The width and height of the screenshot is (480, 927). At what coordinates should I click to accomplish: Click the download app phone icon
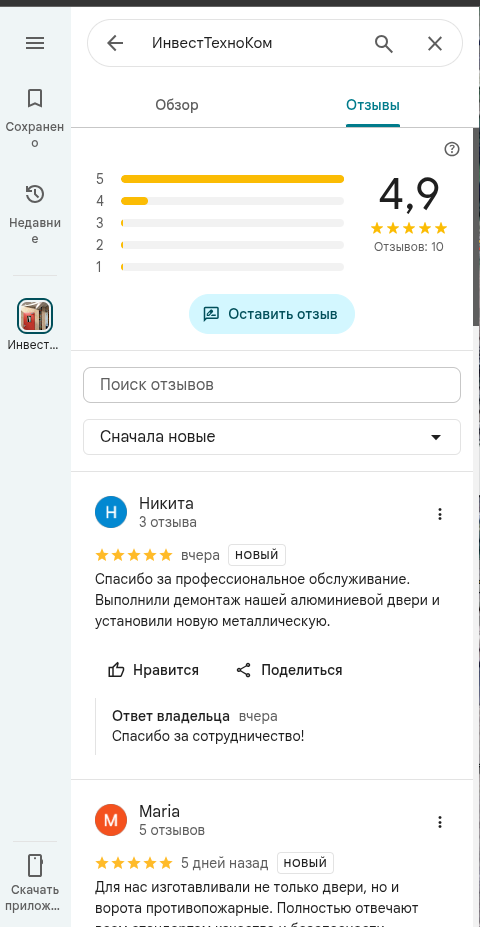click(x=35, y=866)
